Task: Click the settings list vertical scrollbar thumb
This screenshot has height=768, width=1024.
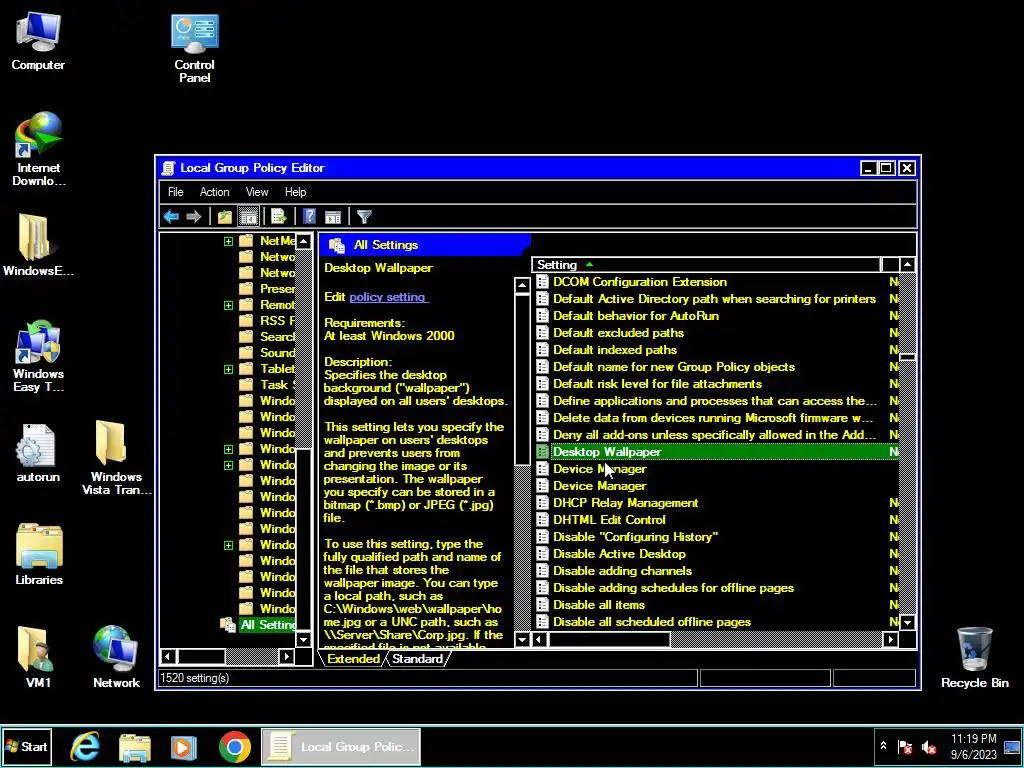Action: pos(907,357)
